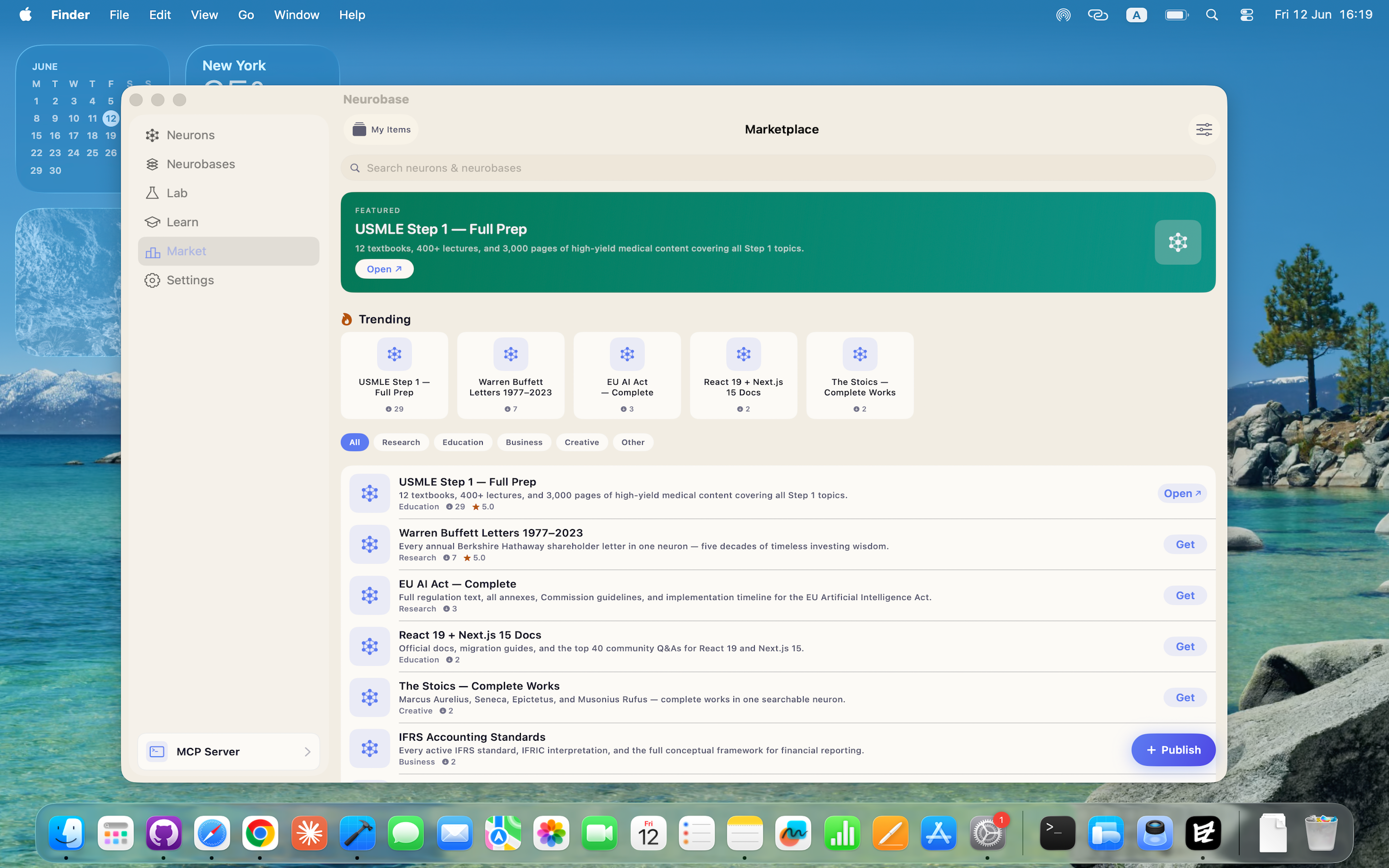Click the marketplace filter sliders icon
Image resolution: width=1389 pixels, height=868 pixels.
1204,130
